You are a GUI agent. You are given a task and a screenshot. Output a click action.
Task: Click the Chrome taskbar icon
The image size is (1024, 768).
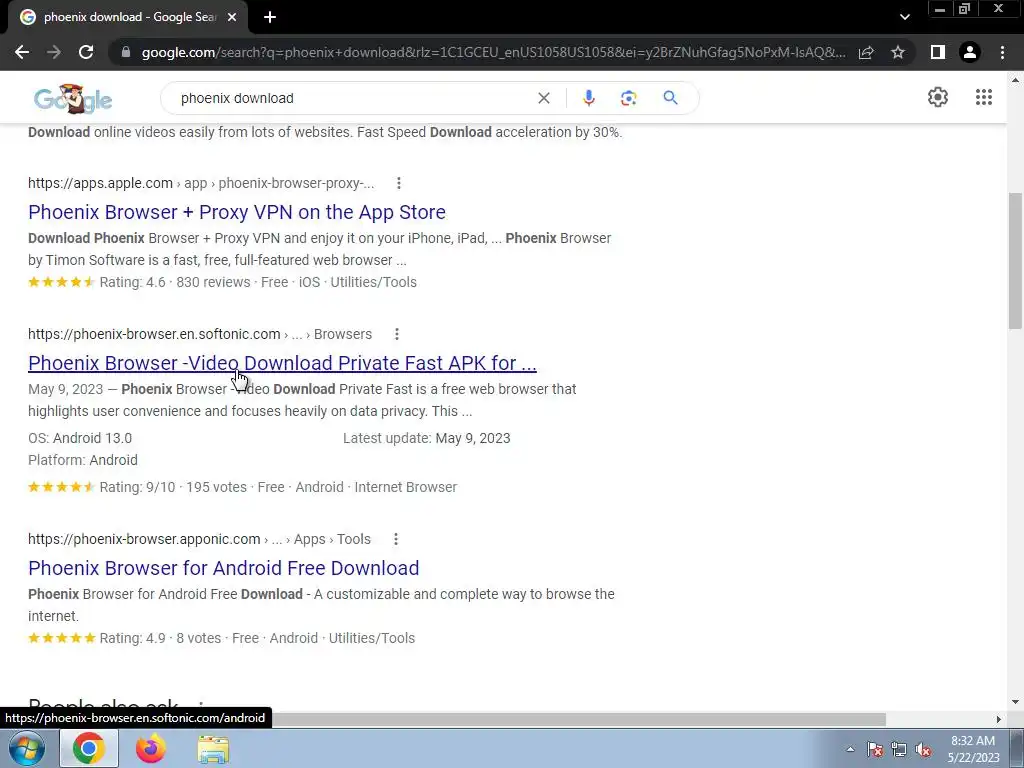[x=89, y=748]
